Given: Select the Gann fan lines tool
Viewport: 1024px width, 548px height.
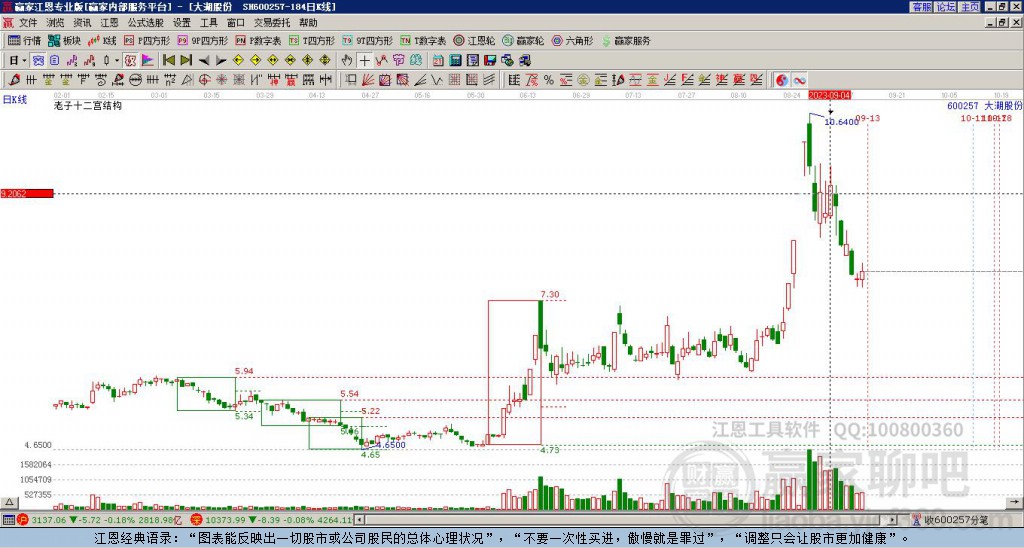Looking at the screenshot, I should (x=367, y=80).
